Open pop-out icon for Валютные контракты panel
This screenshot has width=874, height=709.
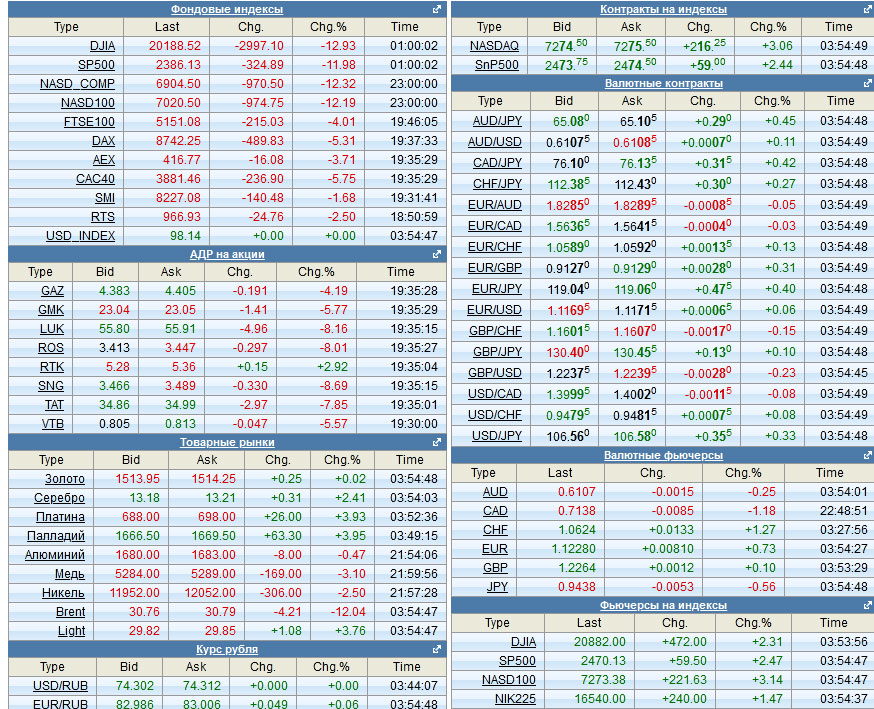[x=864, y=83]
